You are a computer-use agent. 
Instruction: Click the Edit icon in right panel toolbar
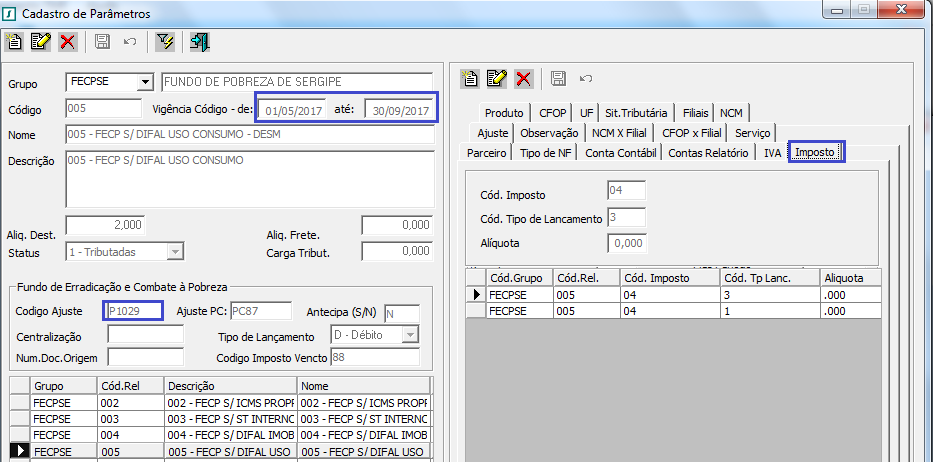pos(497,78)
